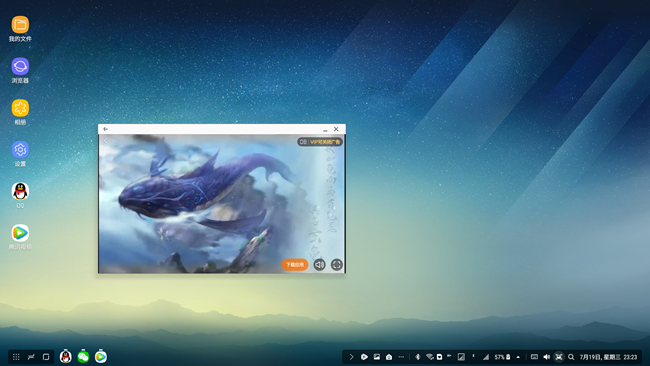The height and width of the screenshot is (366, 650).
Task: Open QQ penguin desktop shortcut
Action: [x=20, y=191]
